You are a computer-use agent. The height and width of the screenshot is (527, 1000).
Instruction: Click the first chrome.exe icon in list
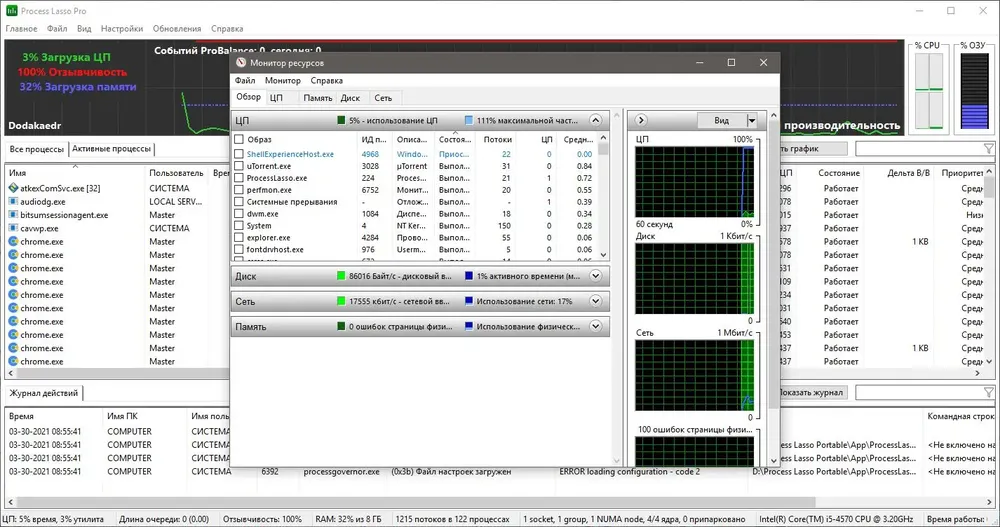(x=13, y=242)
